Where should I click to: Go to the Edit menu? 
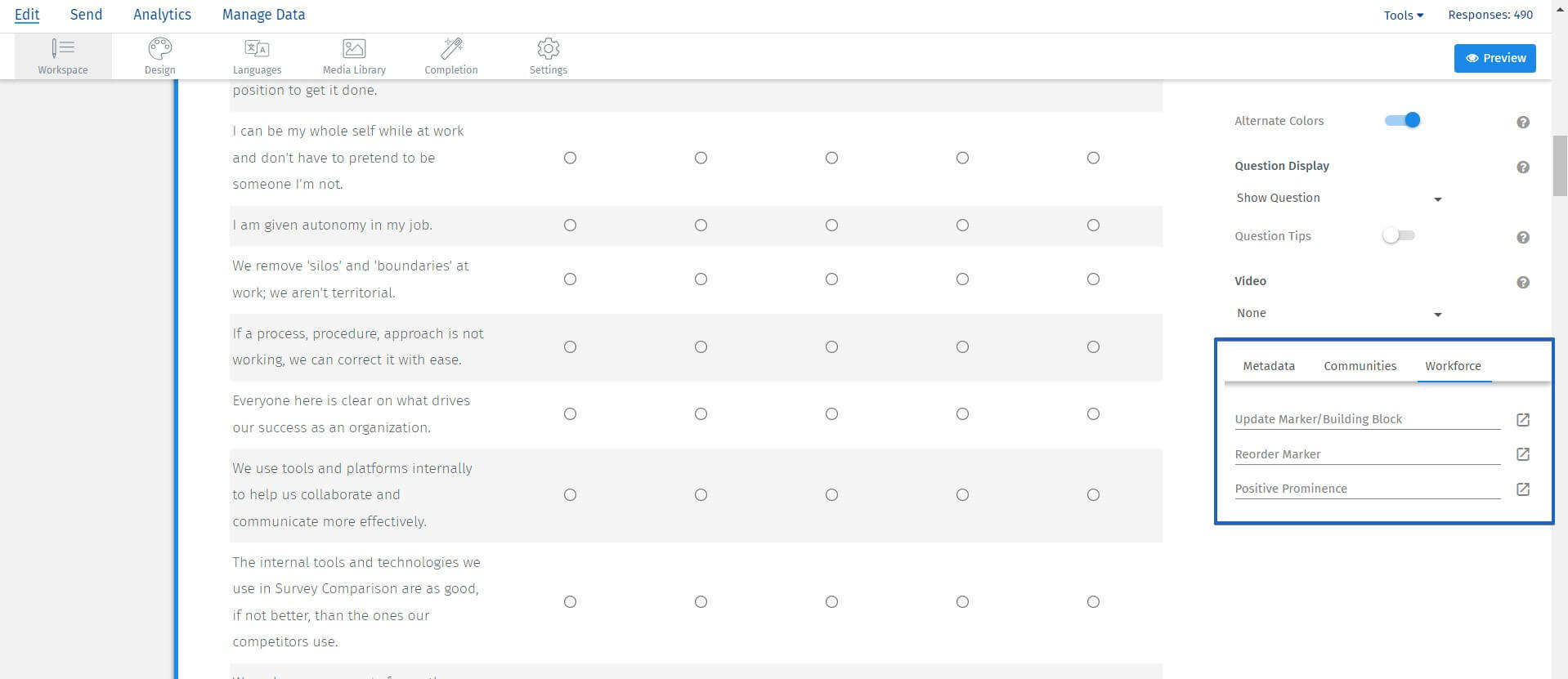27,15
